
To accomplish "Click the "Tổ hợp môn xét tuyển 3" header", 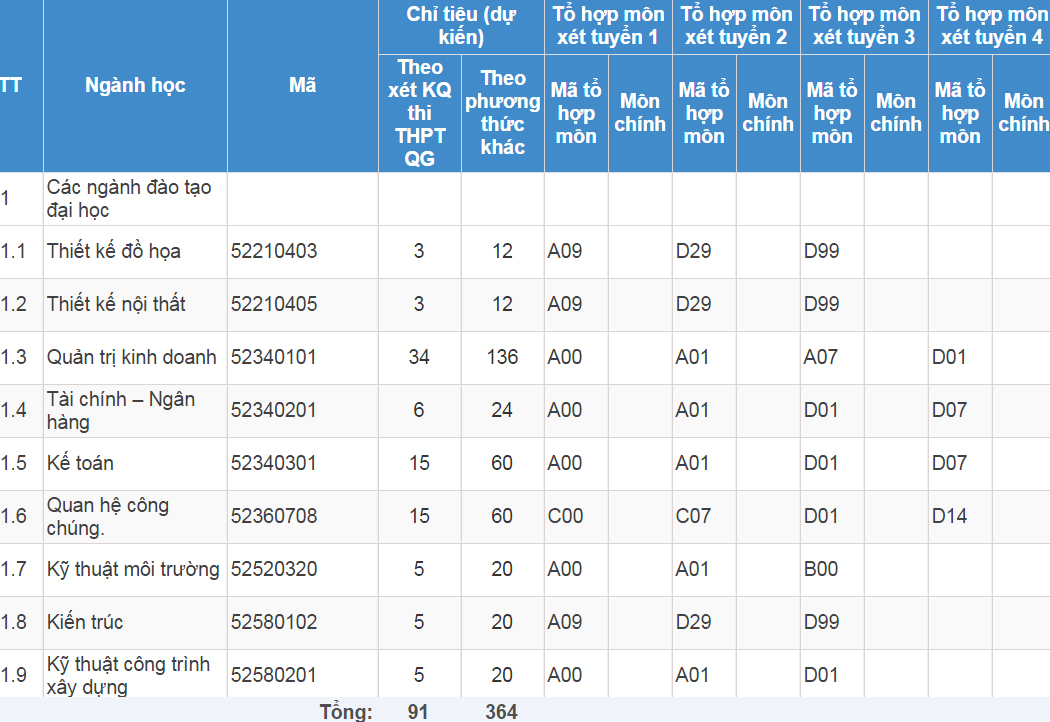I will [863, 26].
